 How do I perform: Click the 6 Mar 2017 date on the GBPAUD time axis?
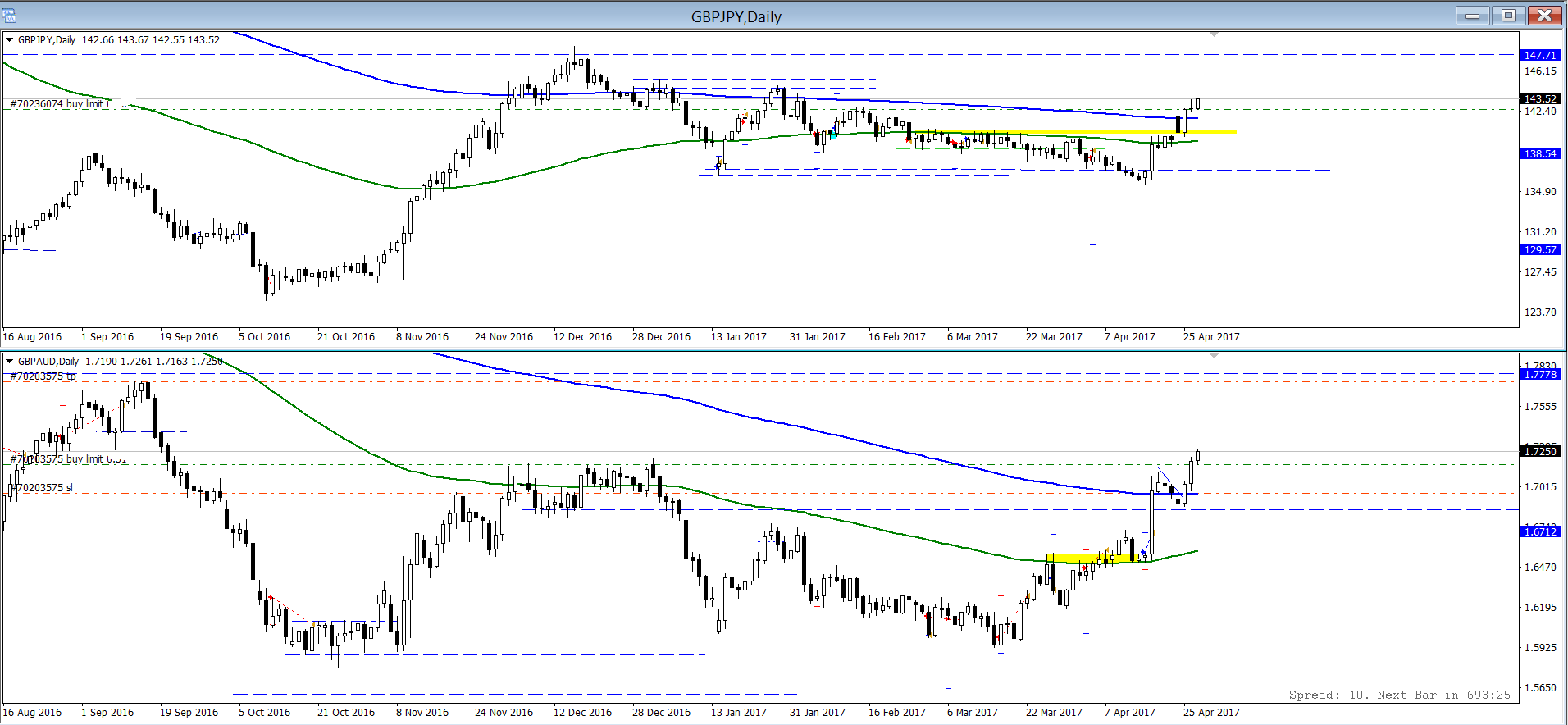pos(973,713)
